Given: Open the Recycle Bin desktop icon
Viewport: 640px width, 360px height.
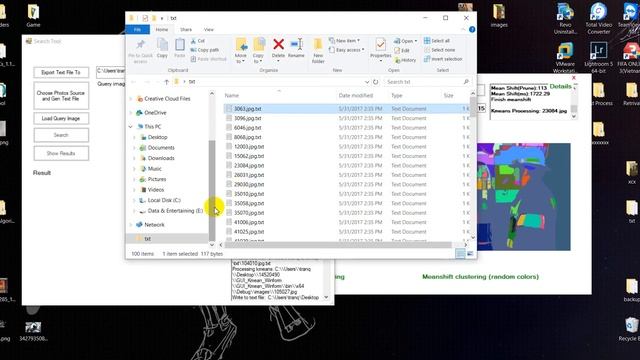Looking at the screenshot, I should 631,329.
